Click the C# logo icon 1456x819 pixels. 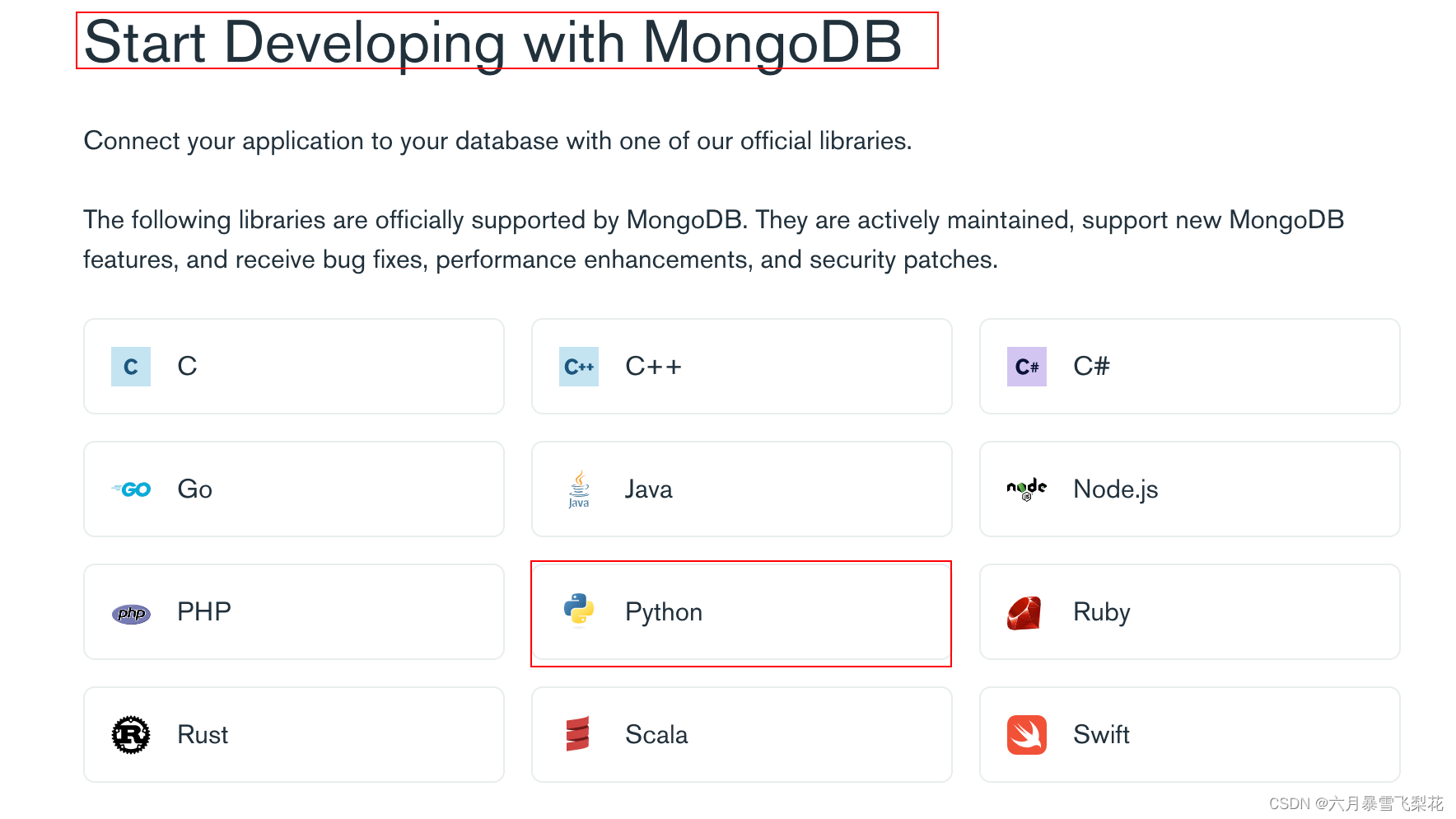coord(1027,367)
